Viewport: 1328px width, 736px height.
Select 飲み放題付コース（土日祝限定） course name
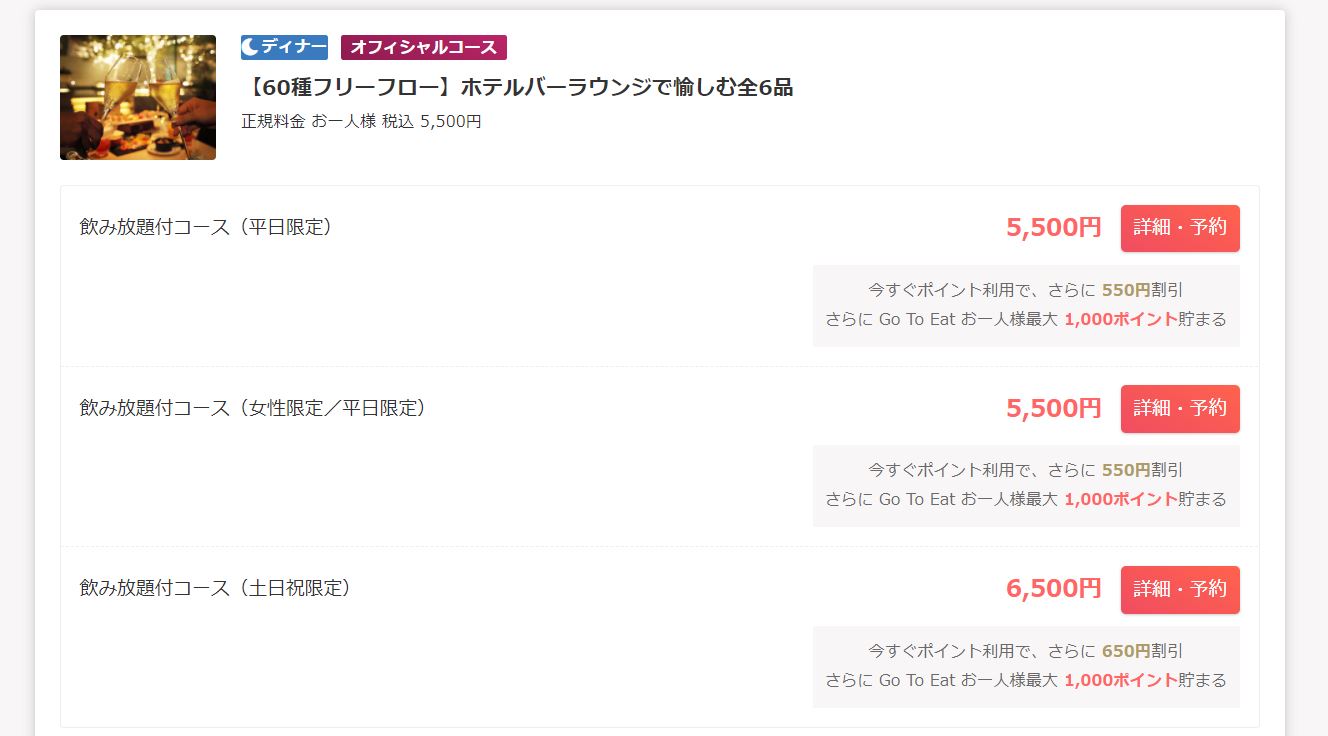pyautogui.click(x=216, y=588)
